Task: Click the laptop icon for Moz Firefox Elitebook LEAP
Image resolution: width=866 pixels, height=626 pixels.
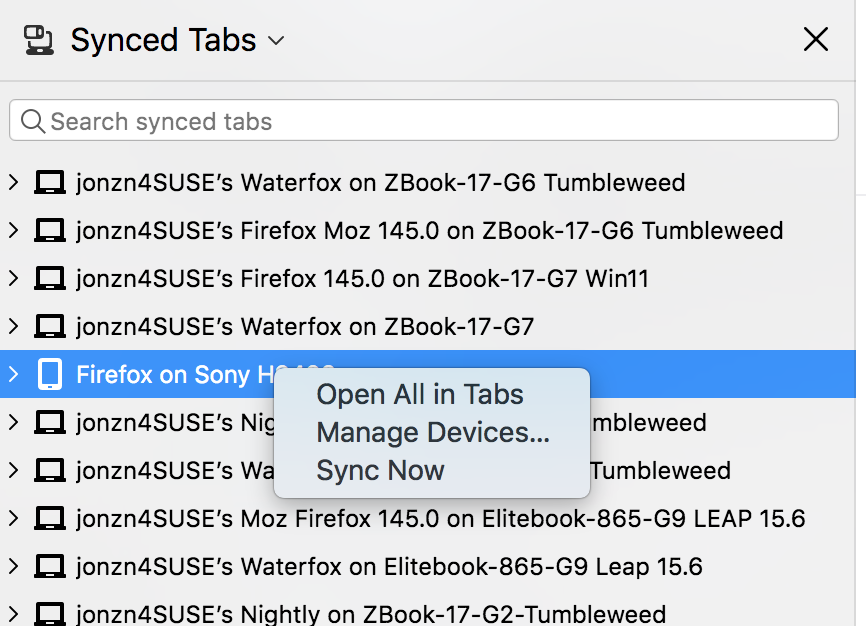Action: pos(50,519)
